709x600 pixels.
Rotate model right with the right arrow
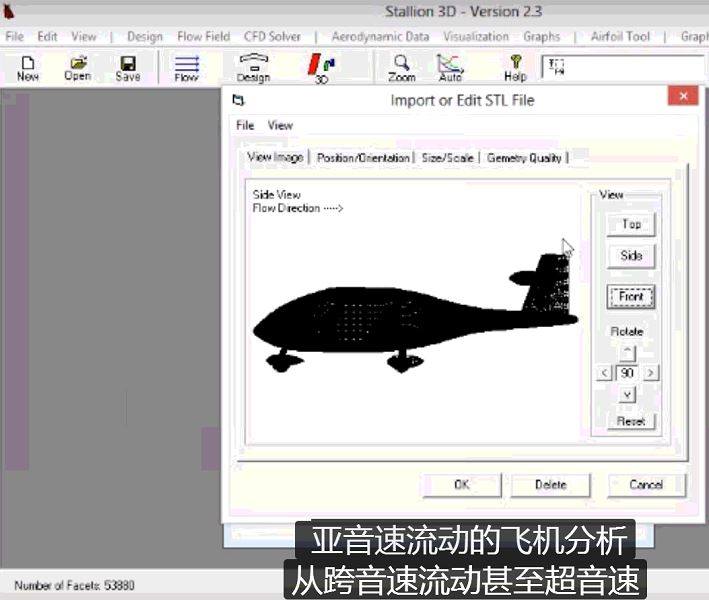tap(651, 373)
